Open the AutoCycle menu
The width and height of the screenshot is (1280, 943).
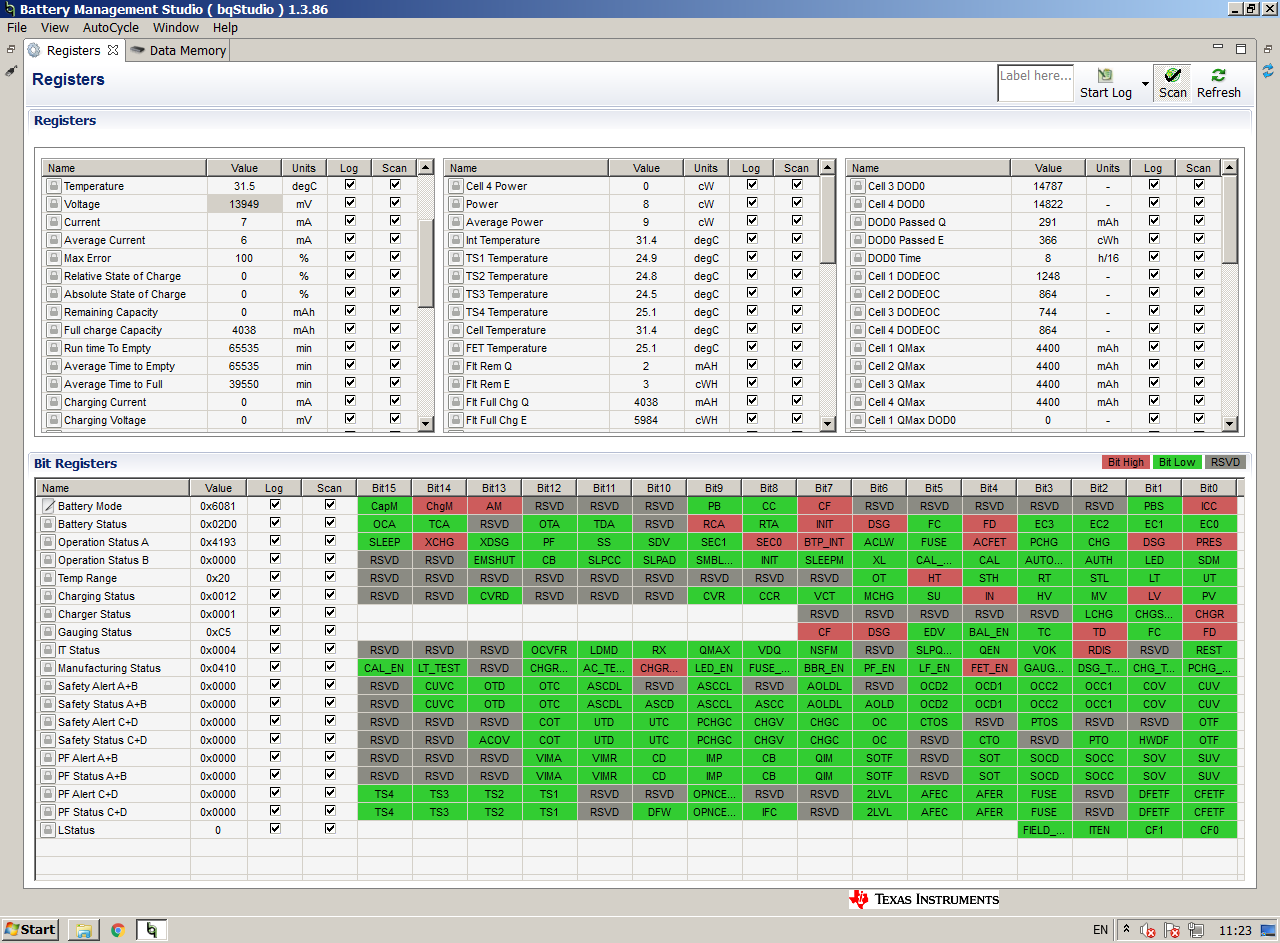[x=111, y=28]
